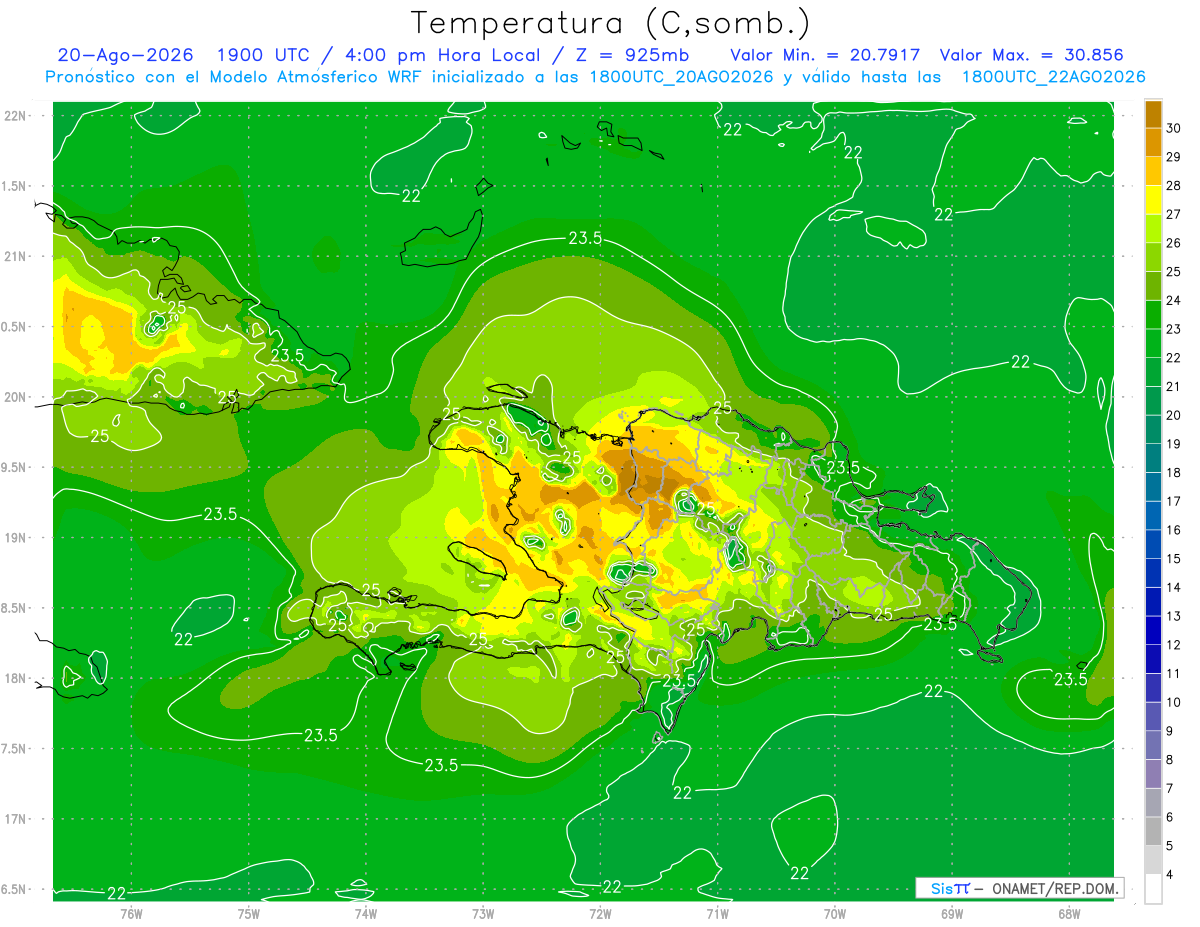This screenshot has height=927, width=1200.
Task: Click the latitude axis label '20N'
Action: [x=14, y=397]
